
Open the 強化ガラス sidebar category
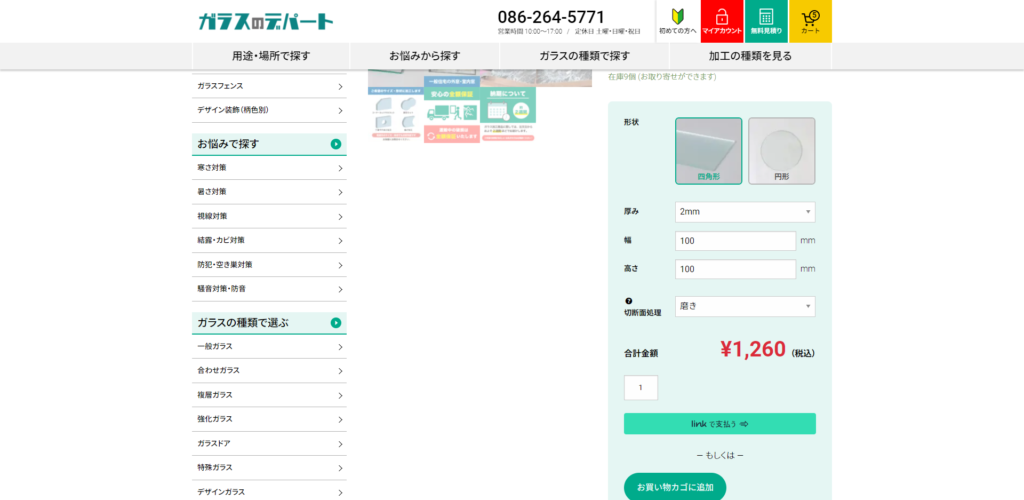269,419
